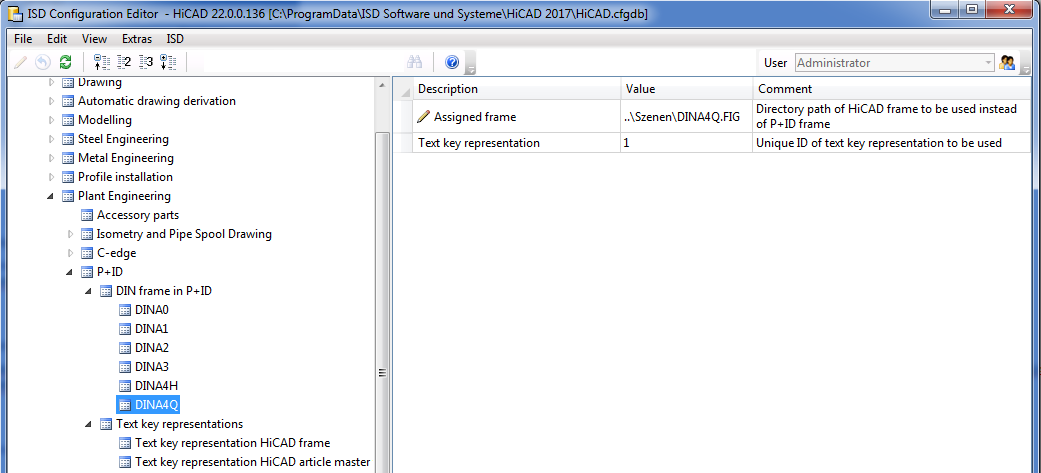Click the Value column header
The image size is (1041, 473).
[686, 89]
